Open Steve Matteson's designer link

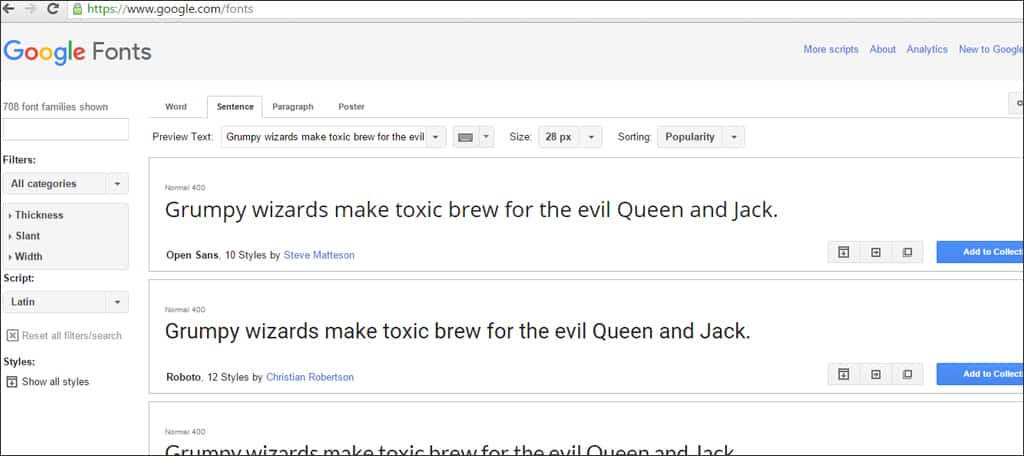tap(319, 255)
